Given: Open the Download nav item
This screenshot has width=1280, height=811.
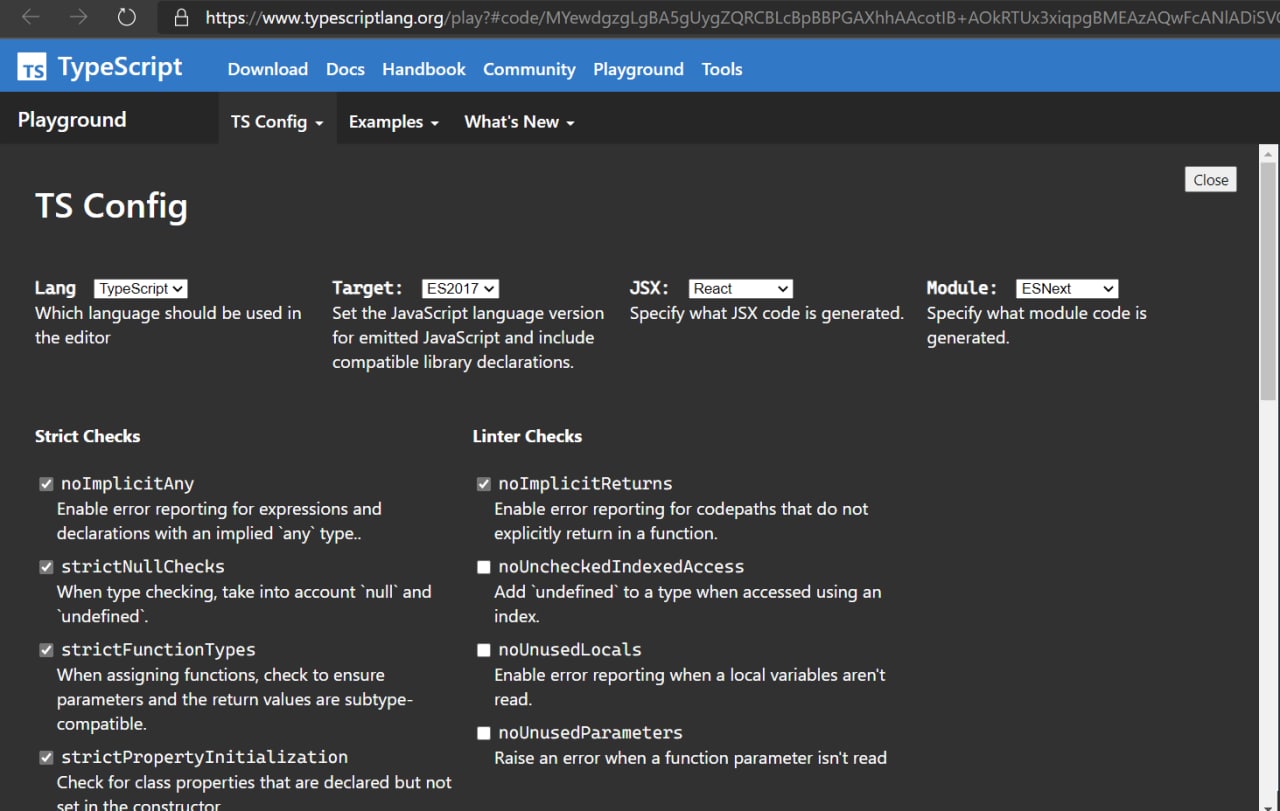Looking at the screenshot, I should point(267,69).
